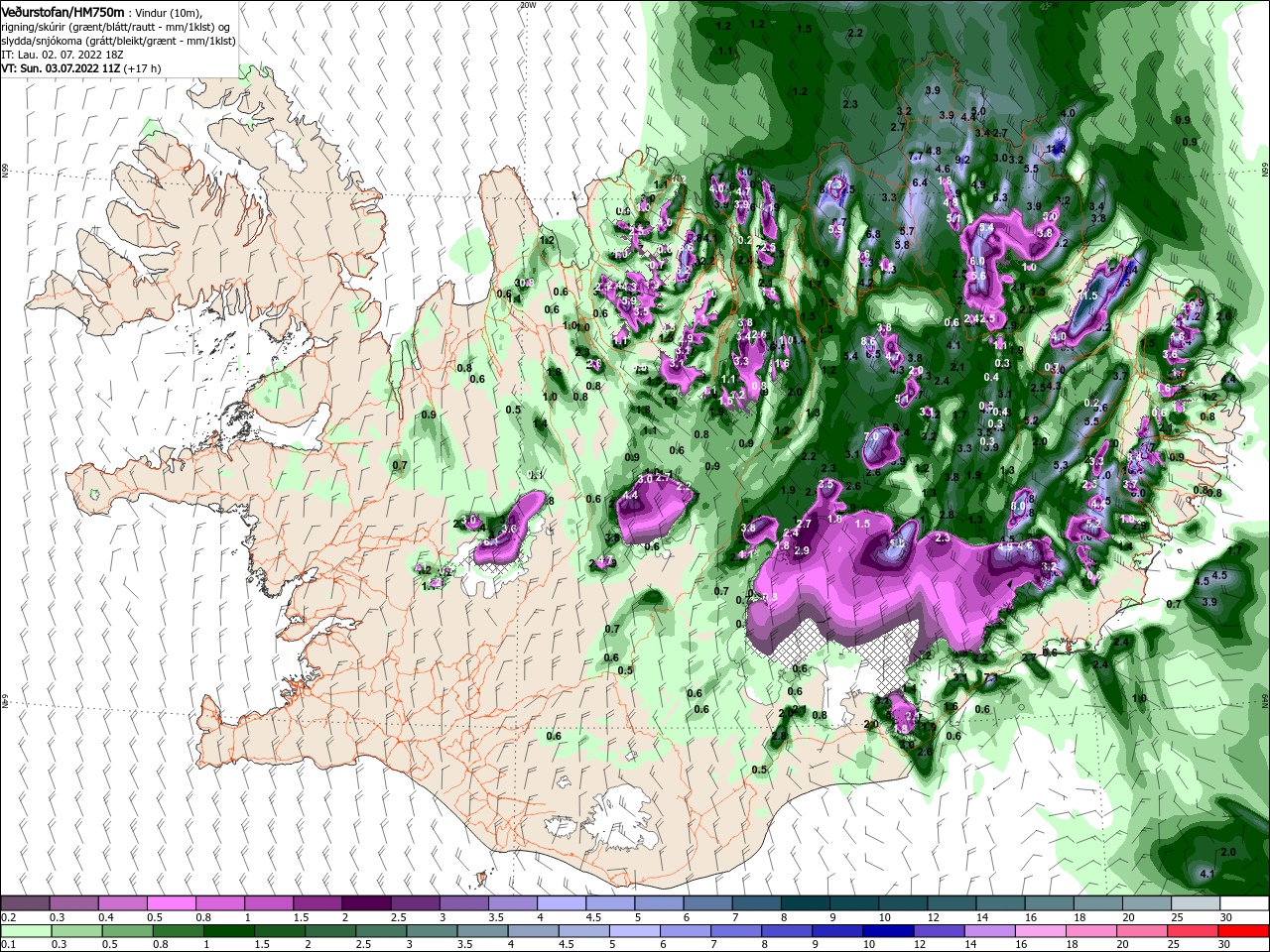Select the upper-row swatch between 3 and 3.5
The image size is (1270, 952).
(464, 903)
